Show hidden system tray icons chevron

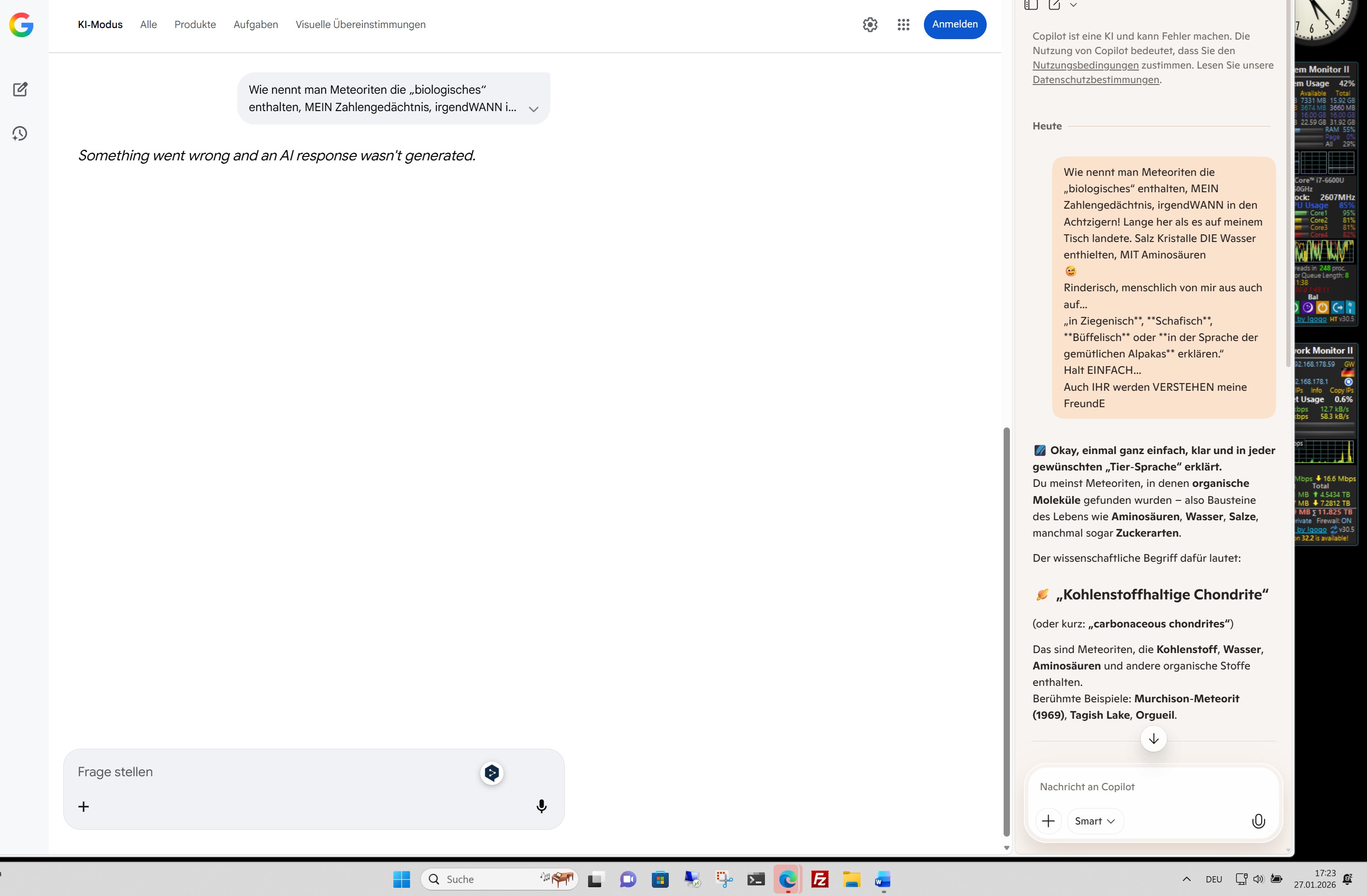tap(1187, 879)
